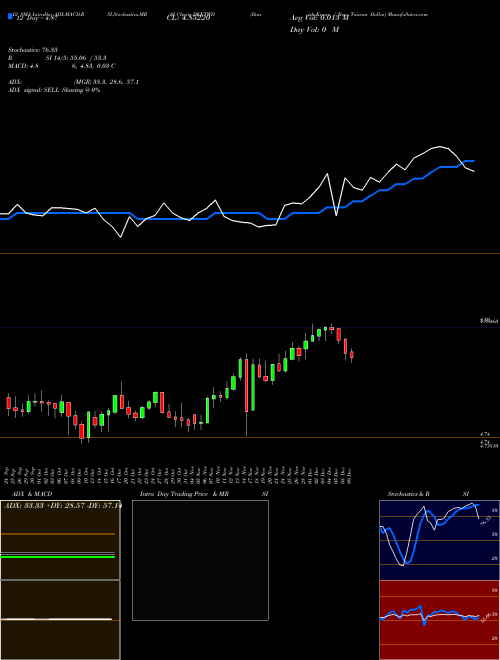Select 'ADX: 33.33 +DY: 28.57 -DY: 57.14' readout

point(62,505)
